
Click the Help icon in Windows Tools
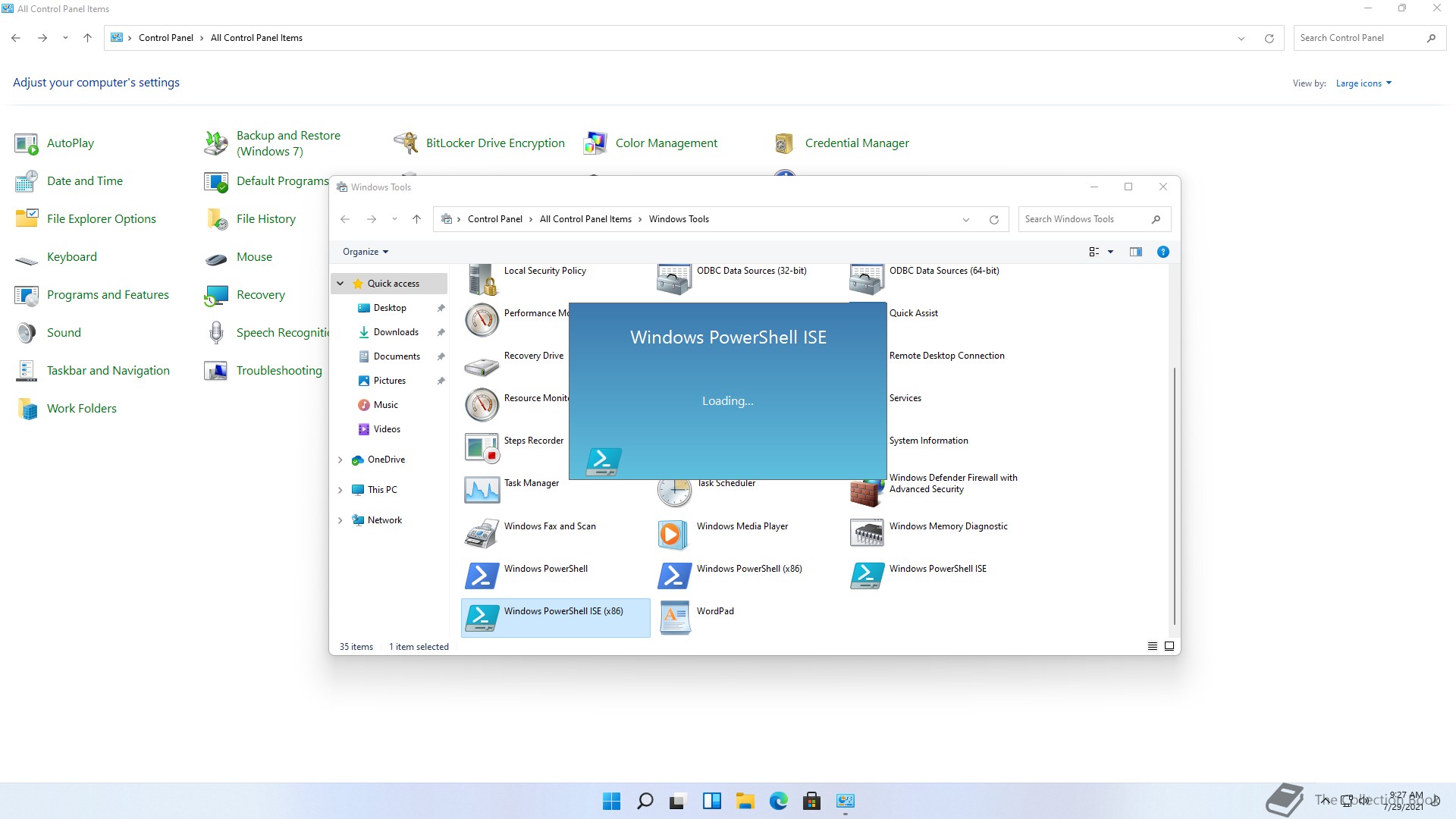(1163, 252)
